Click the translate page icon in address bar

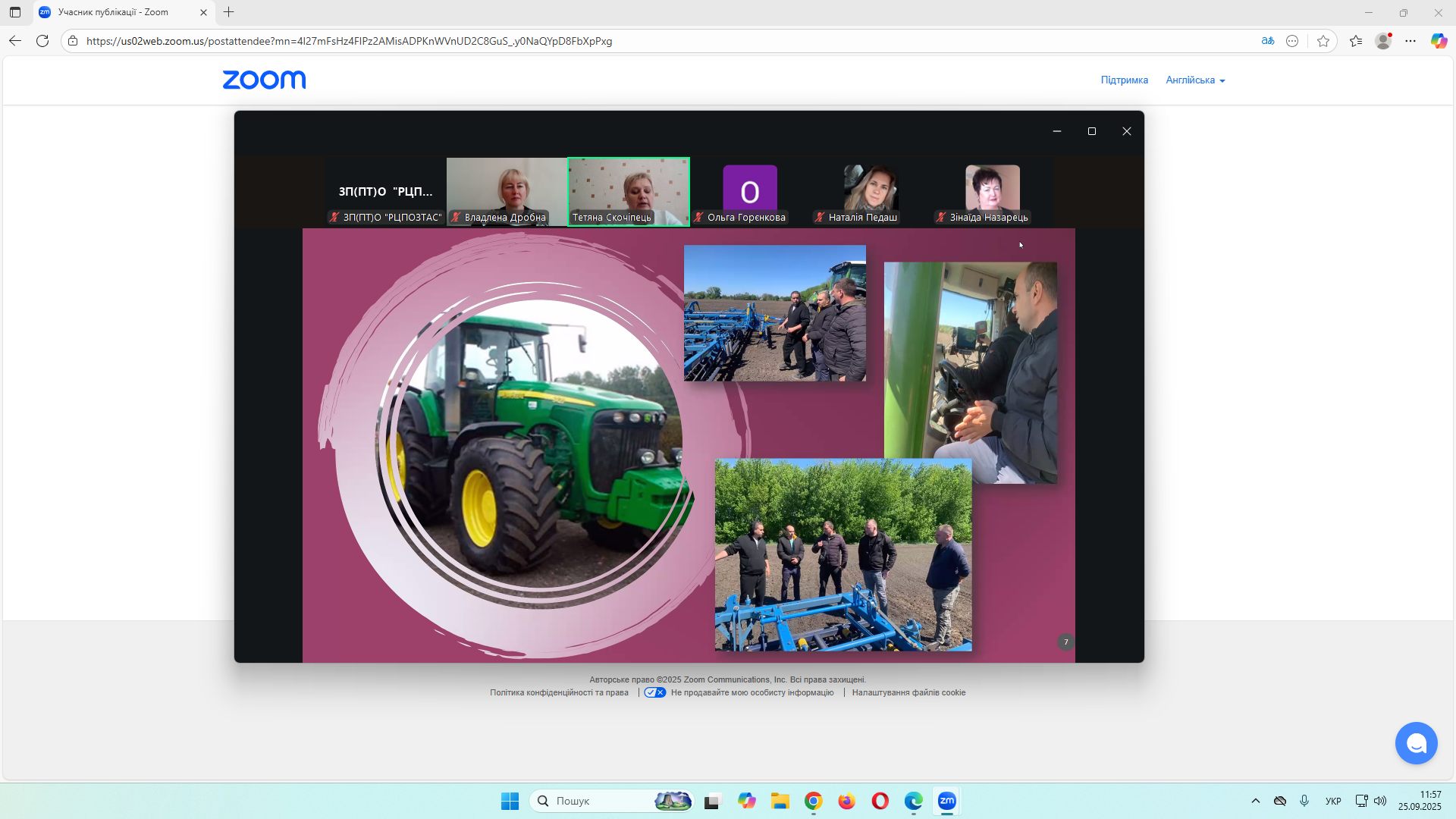[1267, 41]
